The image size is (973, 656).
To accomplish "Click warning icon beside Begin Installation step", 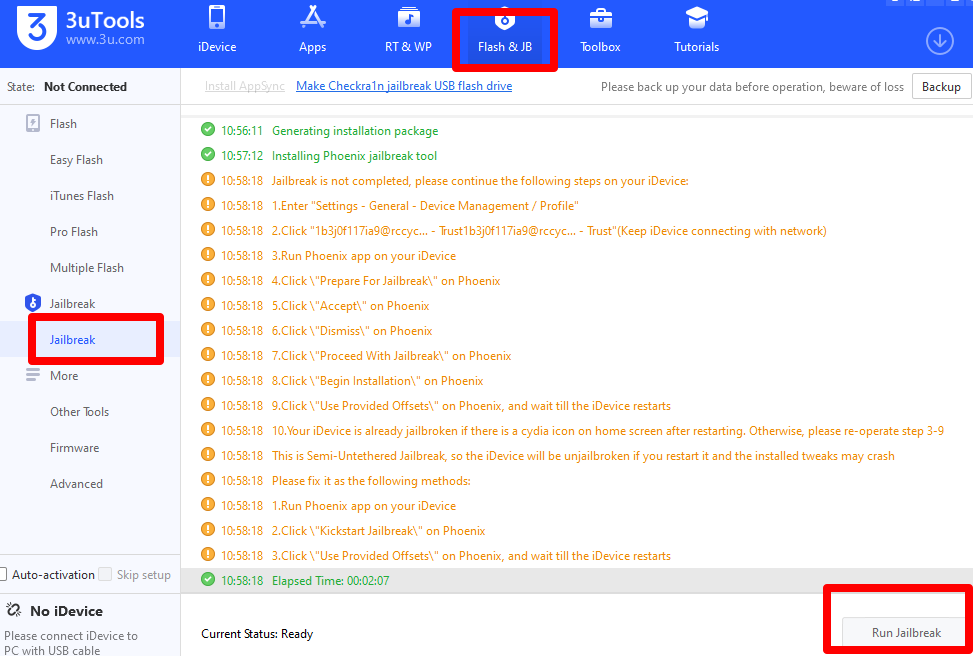I will (208, 380).
